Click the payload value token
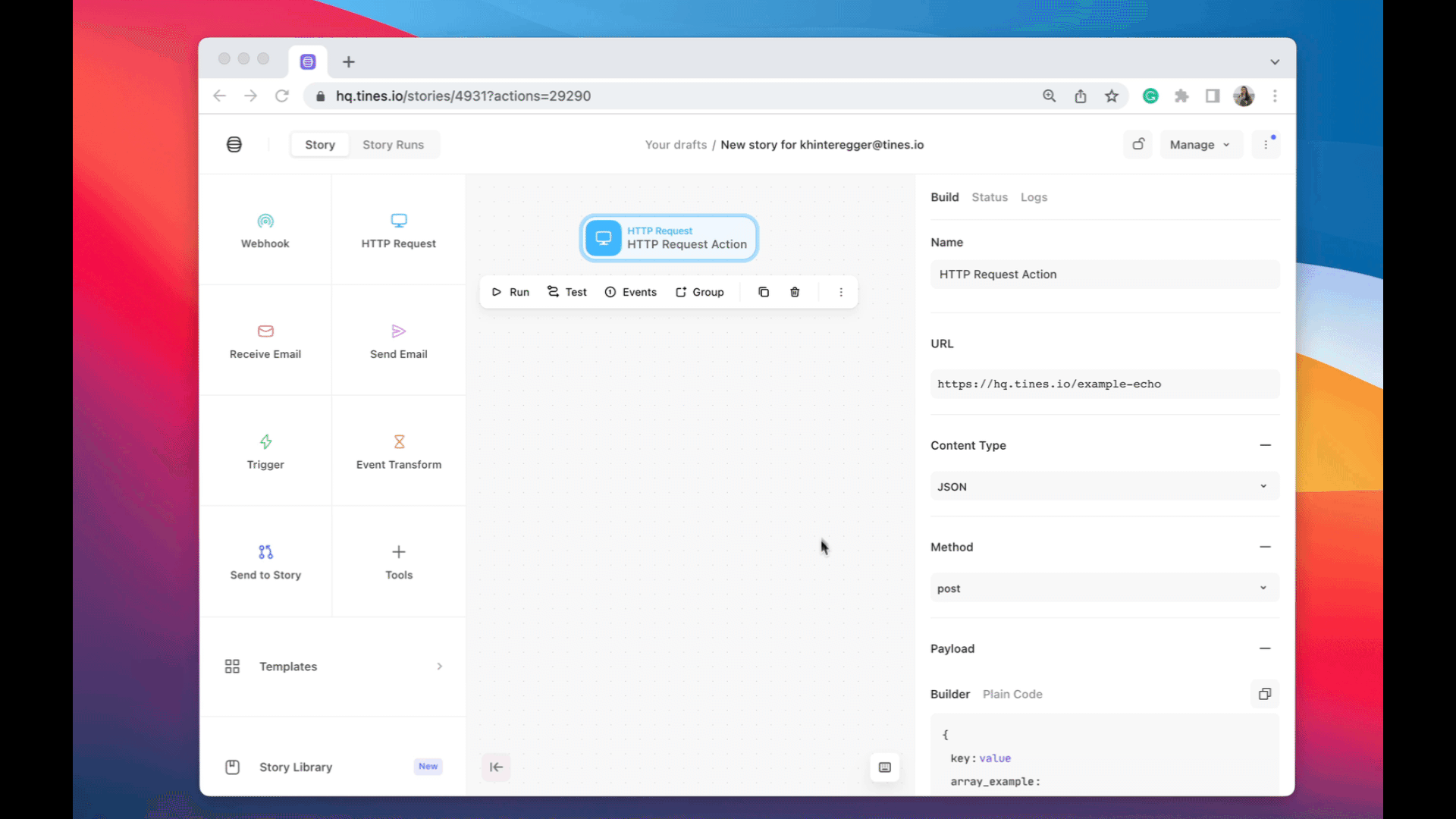This screenshot has height=819, width=1456. 995,758
